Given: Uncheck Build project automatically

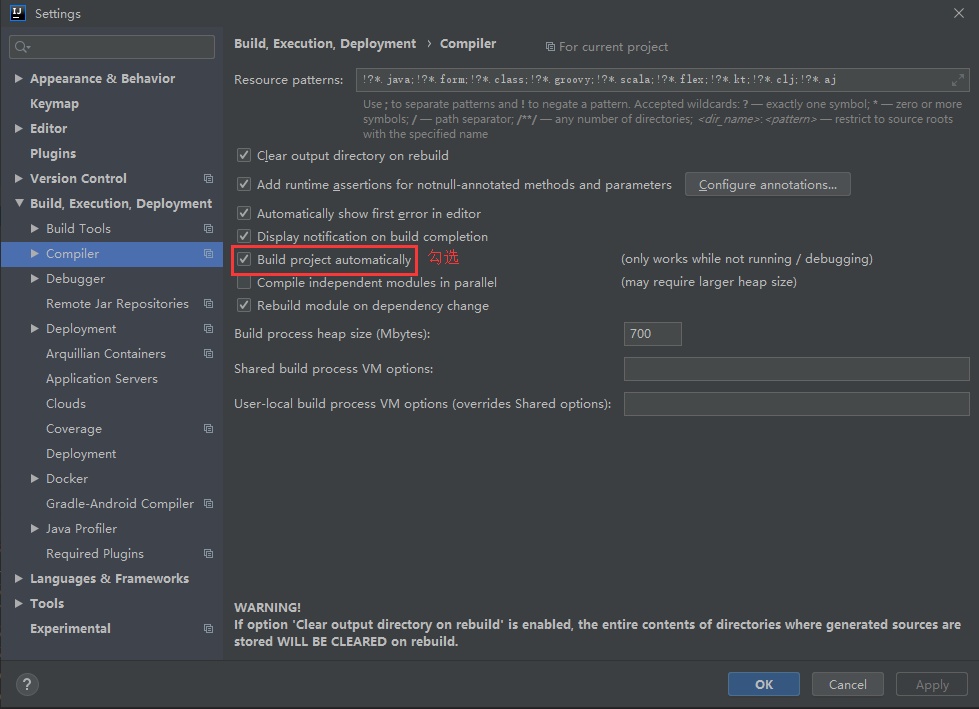Looking at the screenshot, I should pyautogui.click(x=244, y=259).
